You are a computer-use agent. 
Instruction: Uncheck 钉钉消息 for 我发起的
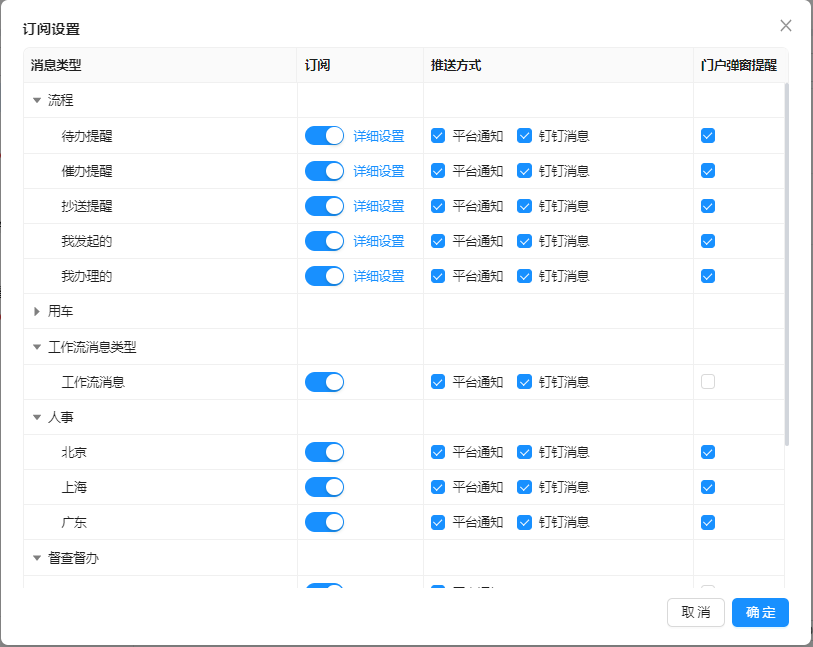(x=524, y=241)
